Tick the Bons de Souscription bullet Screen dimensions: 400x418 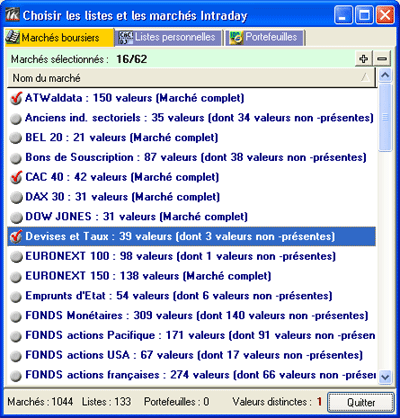pos(16,158)
